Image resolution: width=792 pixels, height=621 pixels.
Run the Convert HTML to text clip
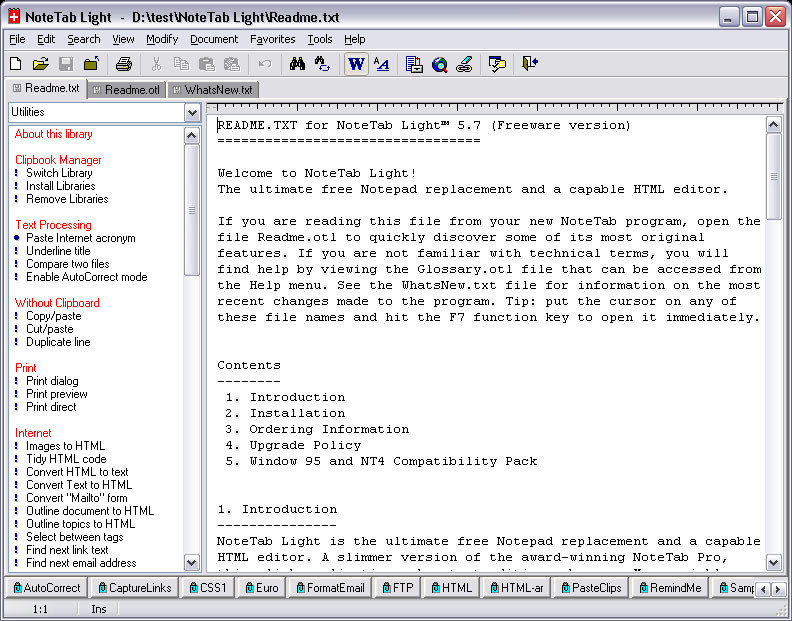(x=77, y=472)
